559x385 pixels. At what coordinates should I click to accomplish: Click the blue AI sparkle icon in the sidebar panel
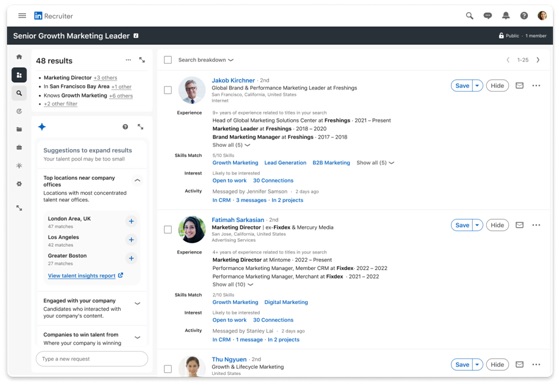pos(42,127)
